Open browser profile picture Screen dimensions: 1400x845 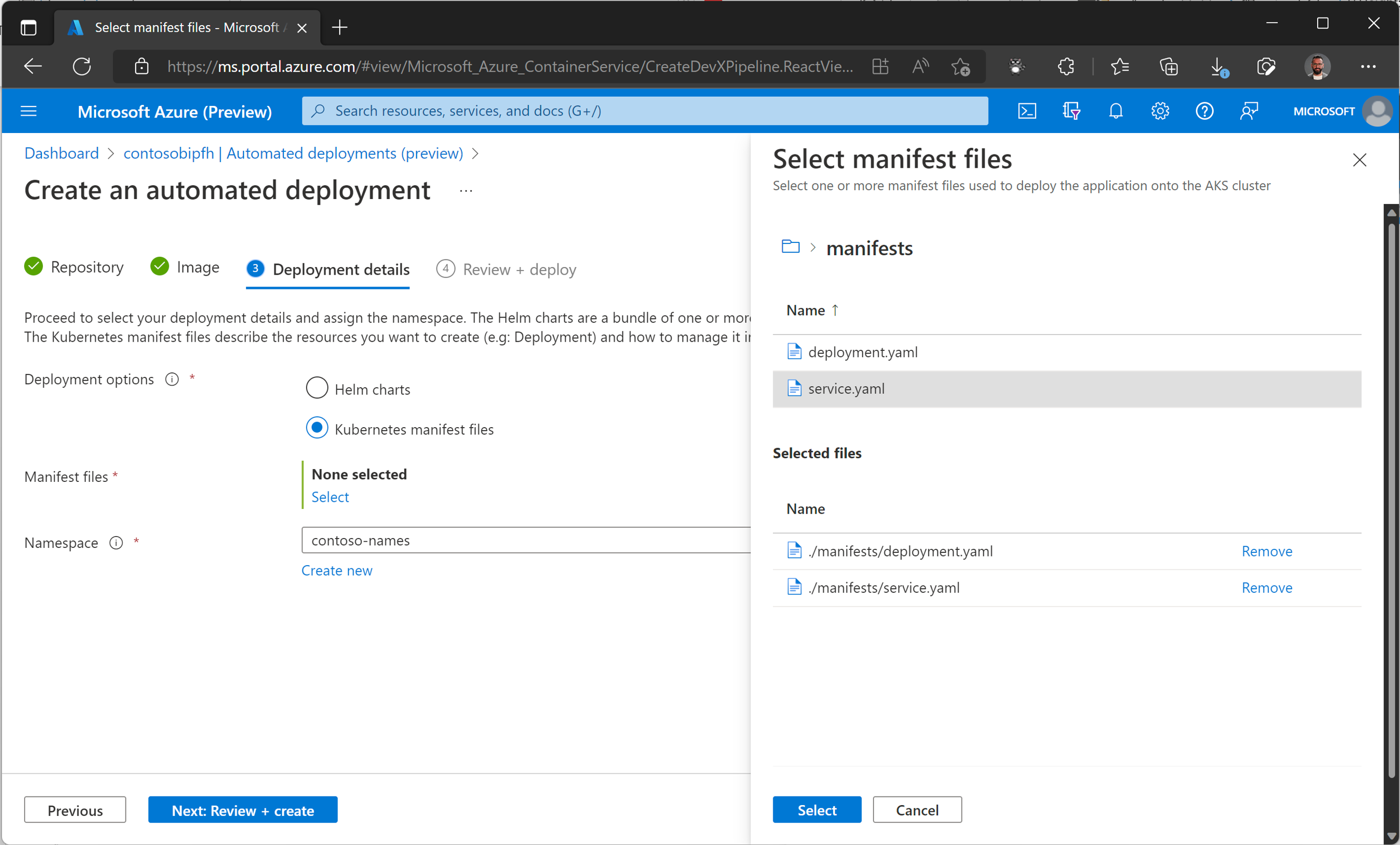(x=1317, y=66)
